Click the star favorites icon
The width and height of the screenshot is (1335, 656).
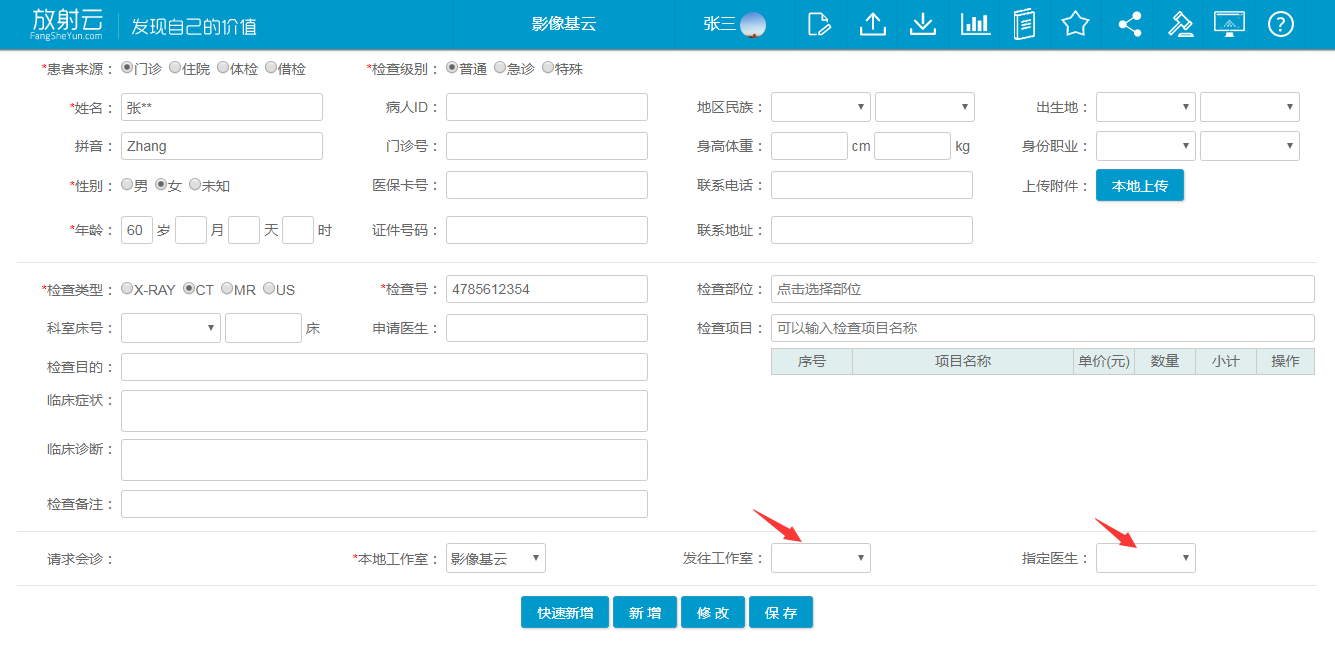(1075, 24)
